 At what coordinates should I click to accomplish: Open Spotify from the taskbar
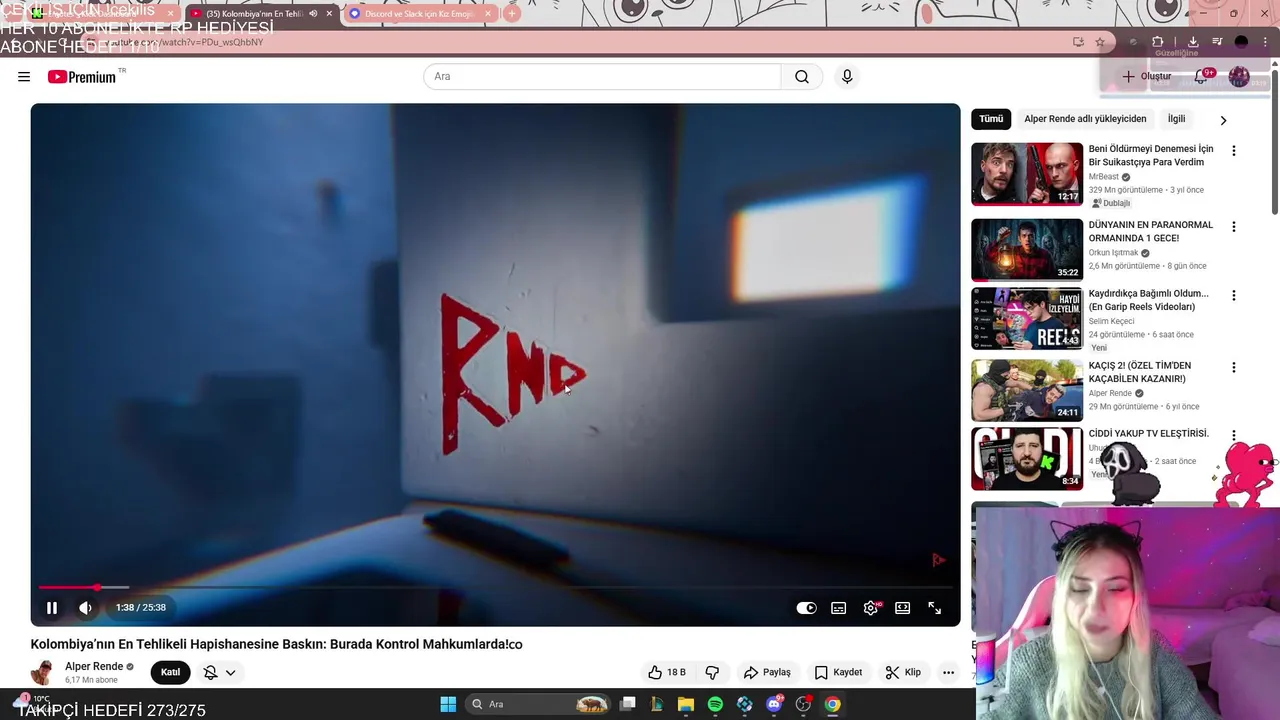point(715,704)
